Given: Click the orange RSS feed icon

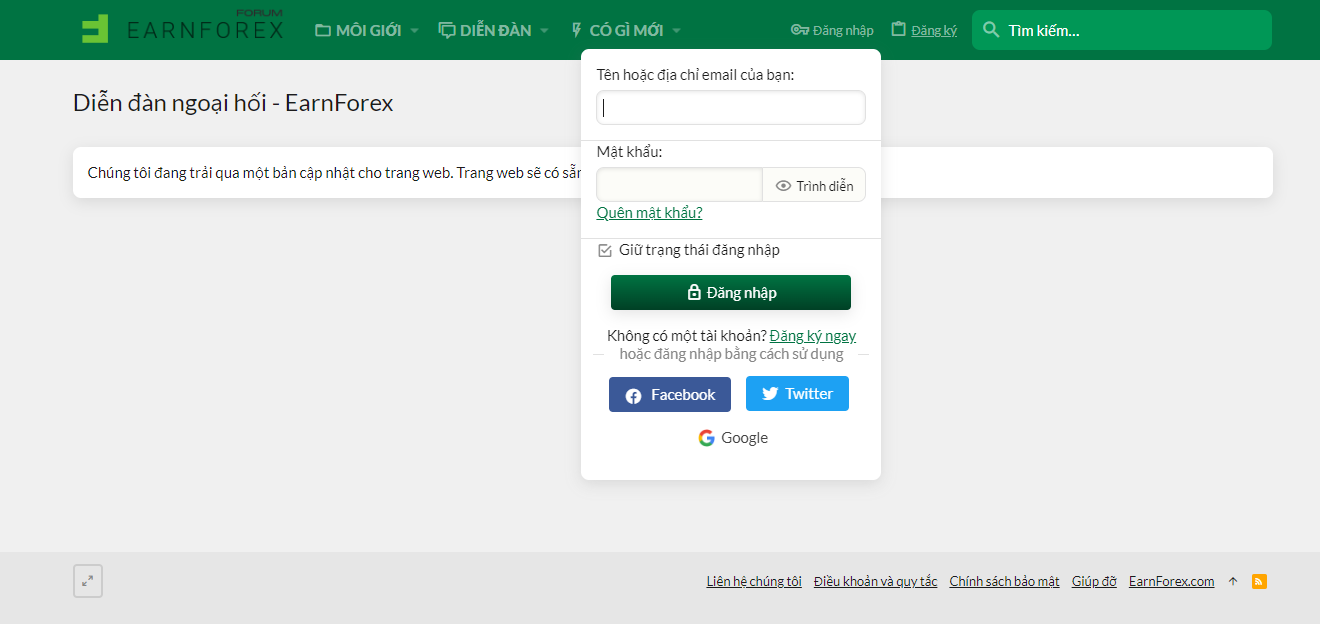Looking at the screenshot, I should [1260, 581].
